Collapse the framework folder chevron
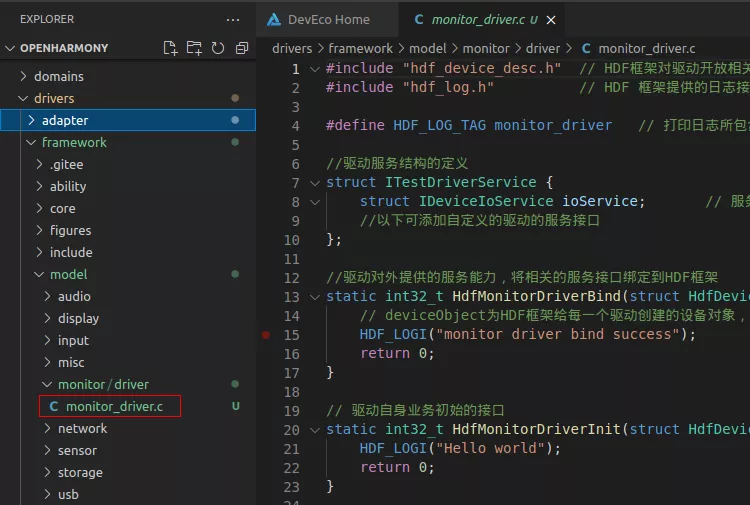The height and width of the screenshot is (505, 750). pyautogui.click(x=31, y=142)
